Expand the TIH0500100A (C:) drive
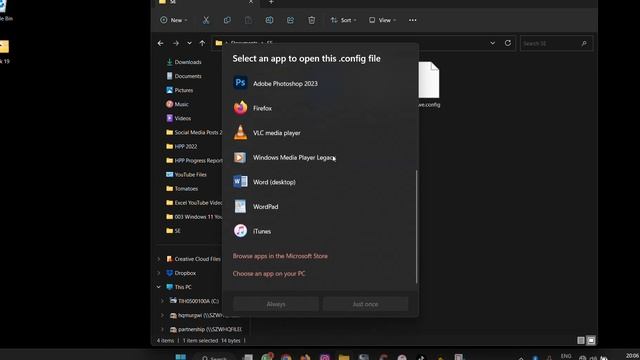The image size is (640, 360). [x=162, y=301]
